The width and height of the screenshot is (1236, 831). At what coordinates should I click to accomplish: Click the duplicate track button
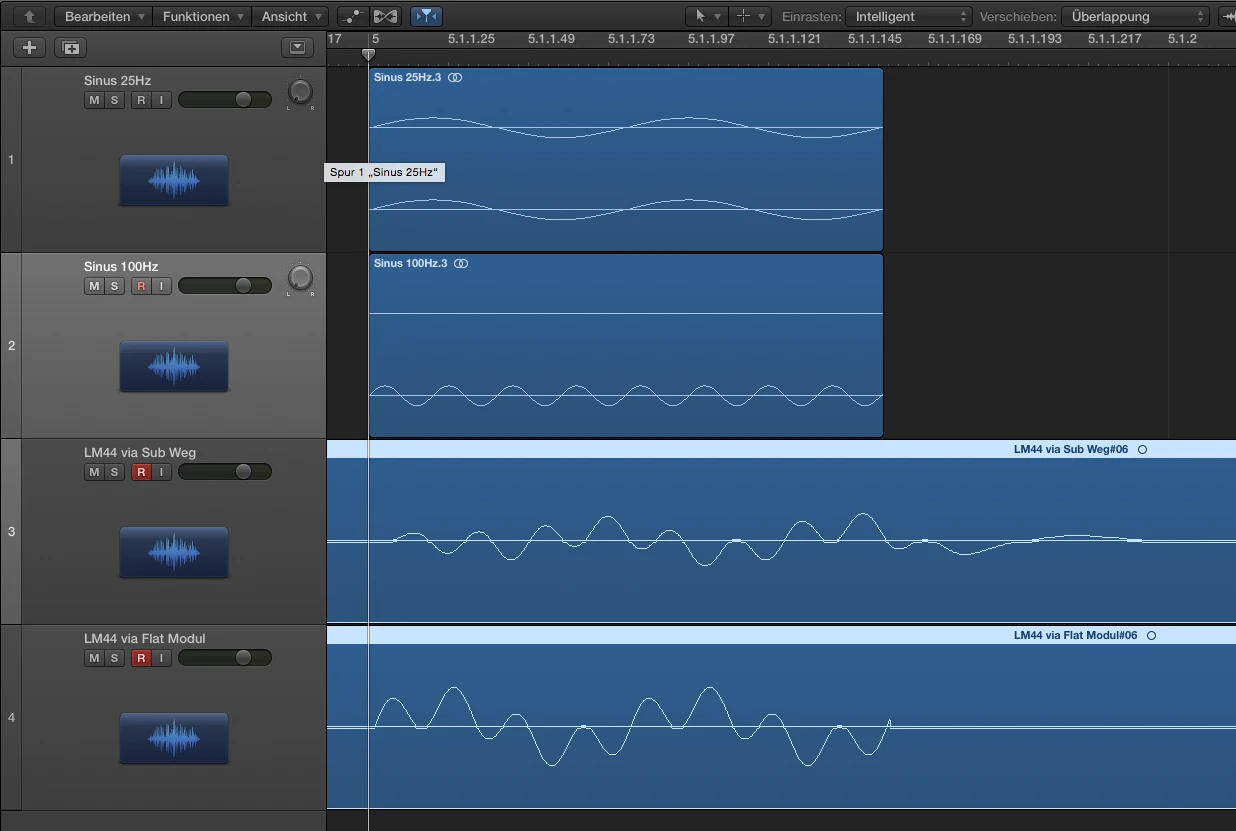click(70, 47)
